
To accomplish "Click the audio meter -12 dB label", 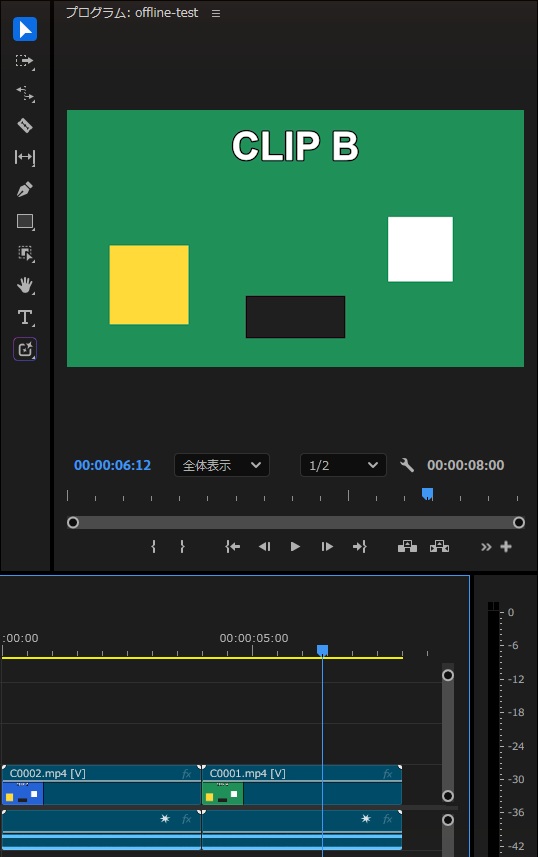I will [x=516, y=679].
